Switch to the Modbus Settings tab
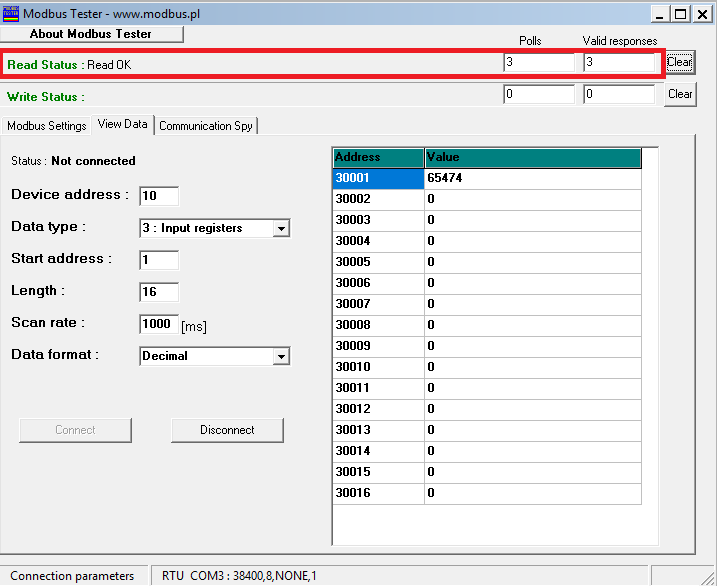Image resolution: width=717 pixels, height=586 pixels. click(x=46, y=126)
